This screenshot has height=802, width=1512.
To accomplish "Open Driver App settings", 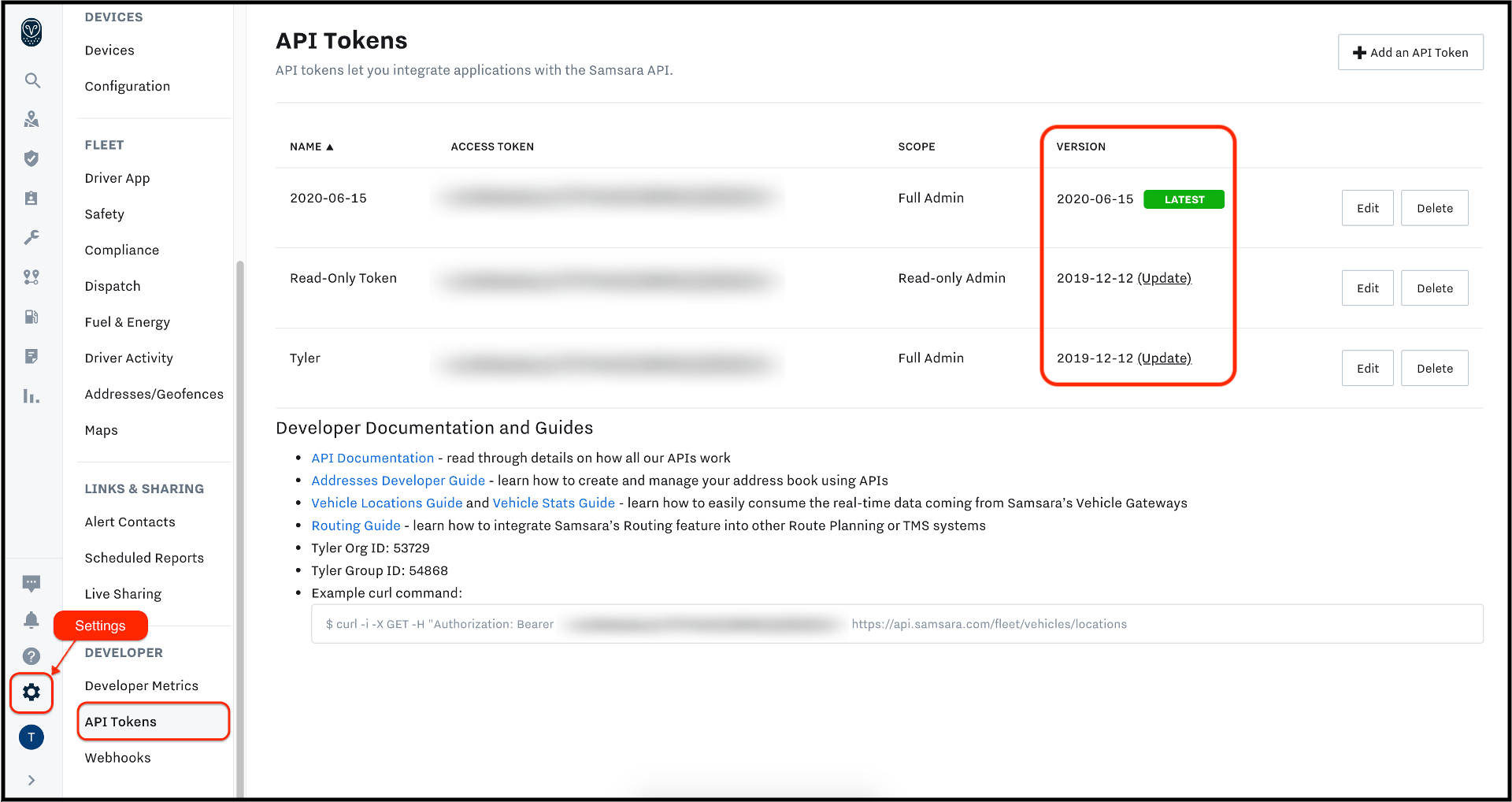I will click(117, 179).
